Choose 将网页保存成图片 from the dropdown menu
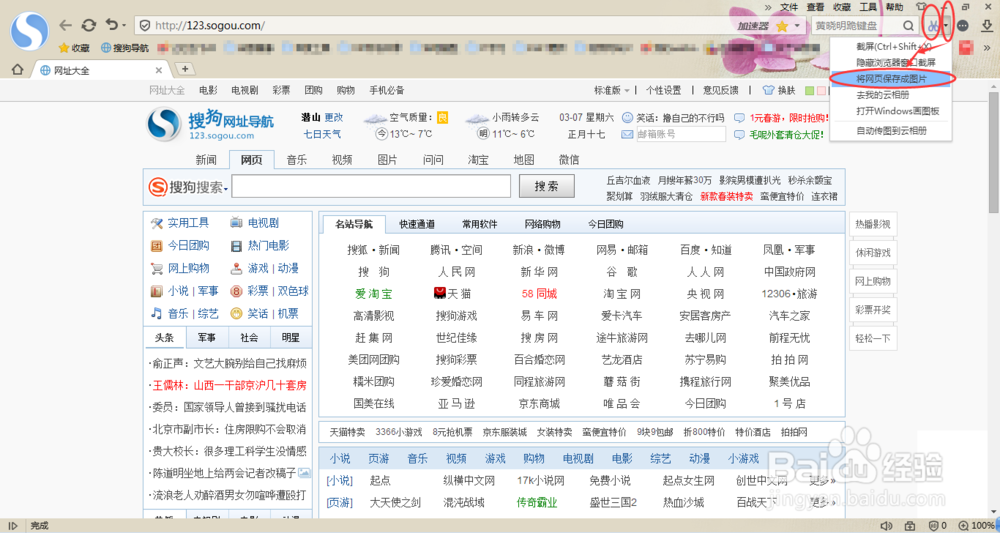Viewport: 1000px width, 533px height. coord(892,79)
